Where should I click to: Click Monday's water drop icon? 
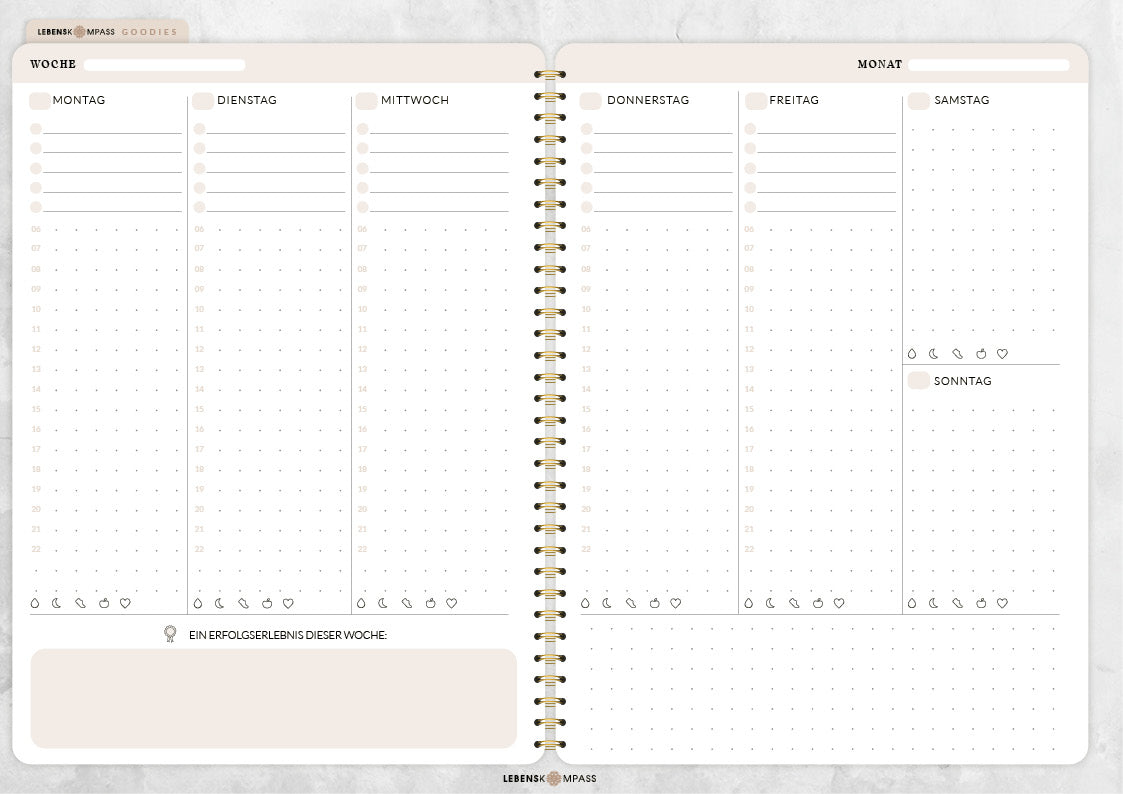(x=35, y=604)
